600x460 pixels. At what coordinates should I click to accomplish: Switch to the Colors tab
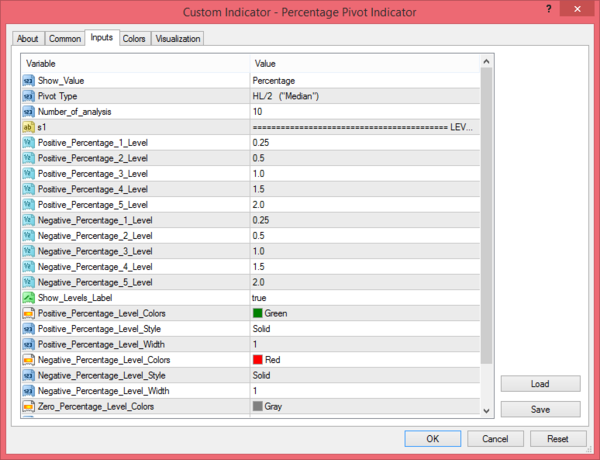point(134,39)
